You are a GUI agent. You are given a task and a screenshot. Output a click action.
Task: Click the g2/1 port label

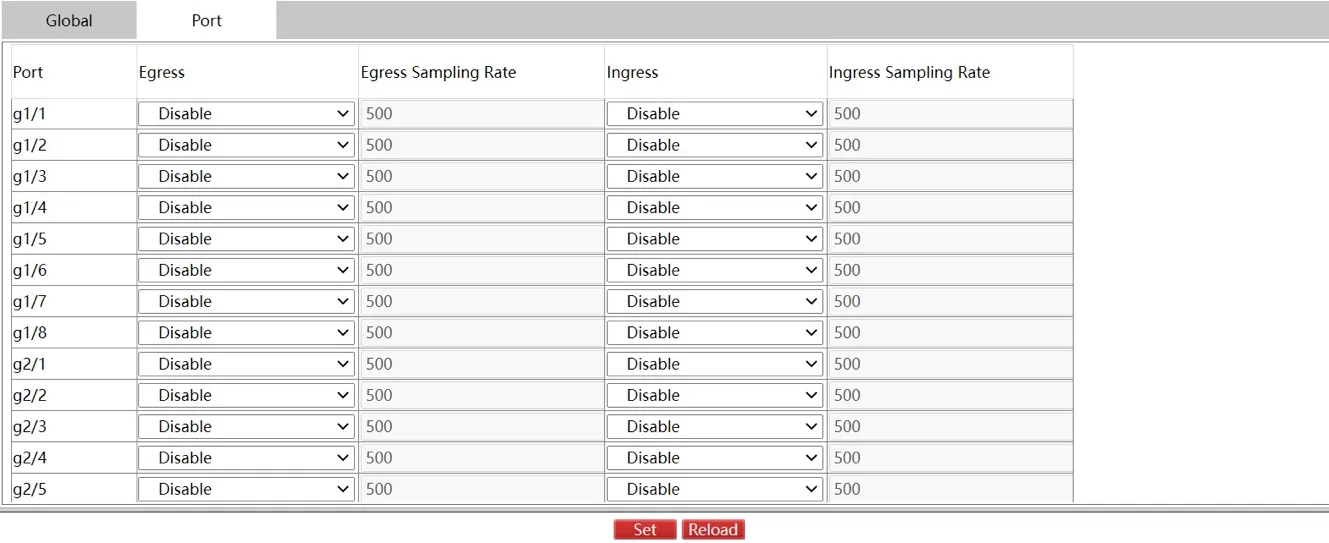pos(29,364)
